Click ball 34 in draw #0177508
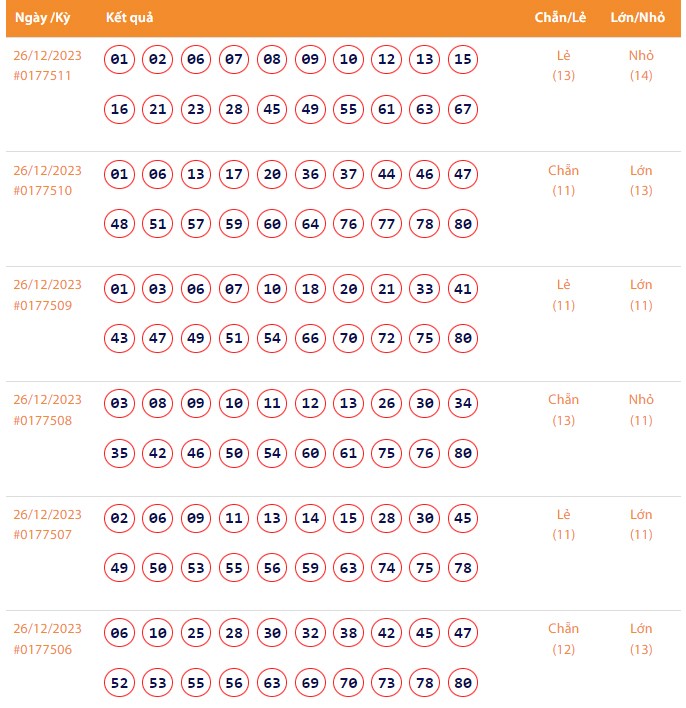 click(x=462, y=404)
